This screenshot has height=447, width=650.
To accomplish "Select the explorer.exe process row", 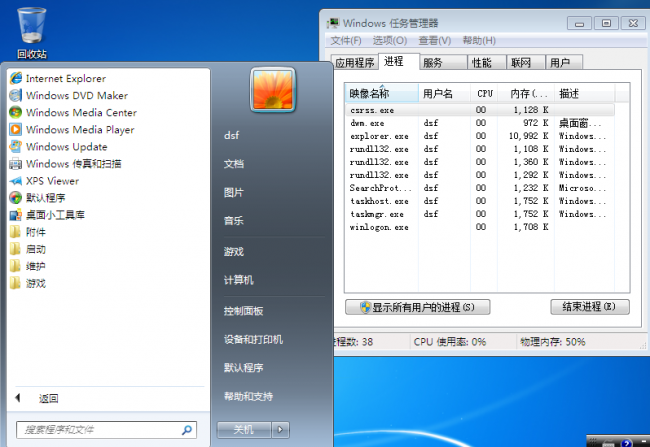I will pyautogui.click(x=480, y=136).
